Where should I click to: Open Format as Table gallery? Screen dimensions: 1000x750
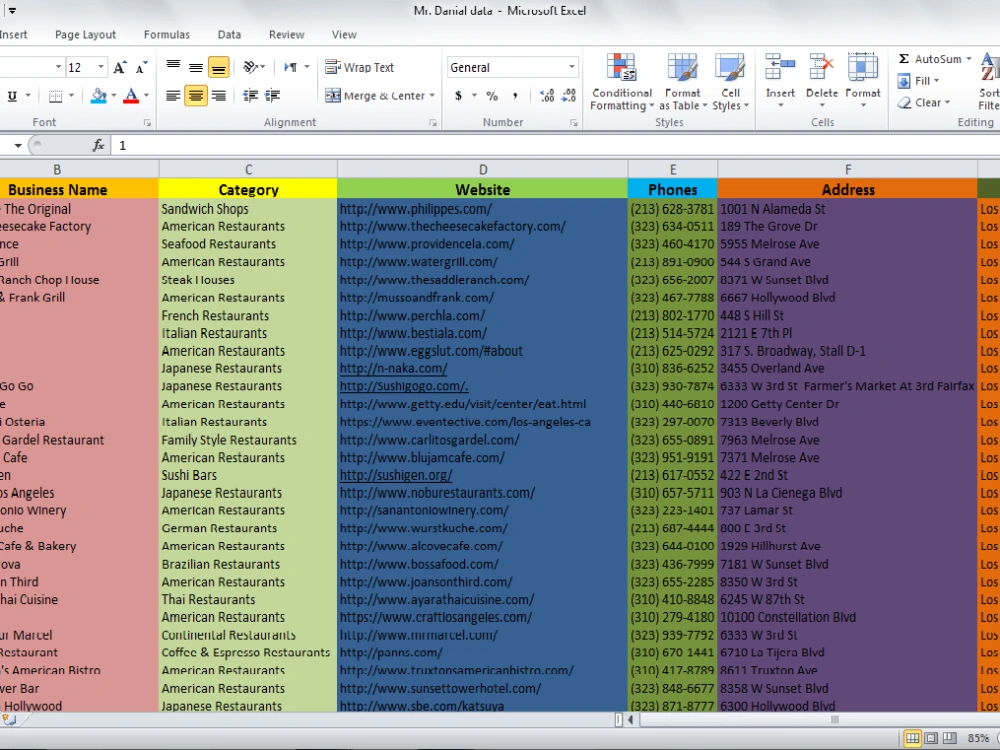click(682, 82)
